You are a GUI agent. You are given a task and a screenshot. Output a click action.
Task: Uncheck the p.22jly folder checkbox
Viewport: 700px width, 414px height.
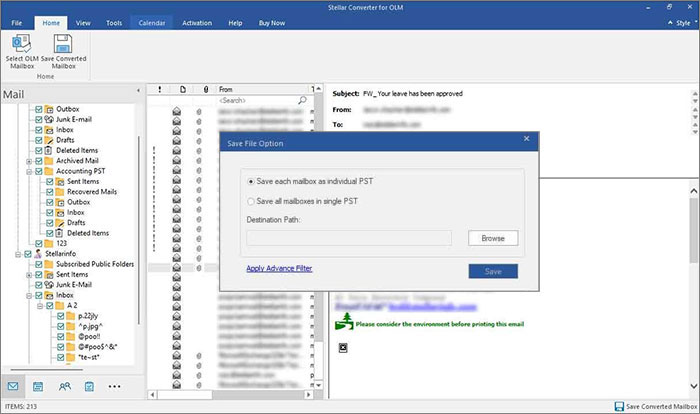coord(61,316)
